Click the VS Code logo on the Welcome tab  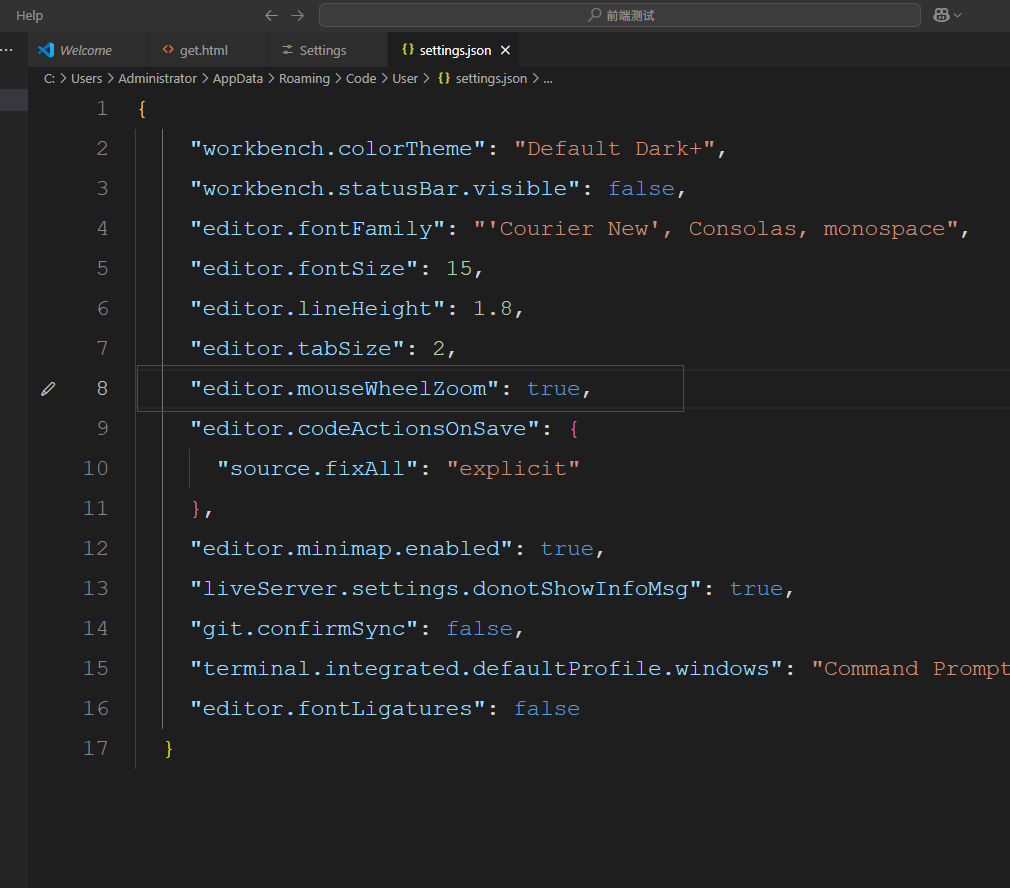tap(46, 50)
